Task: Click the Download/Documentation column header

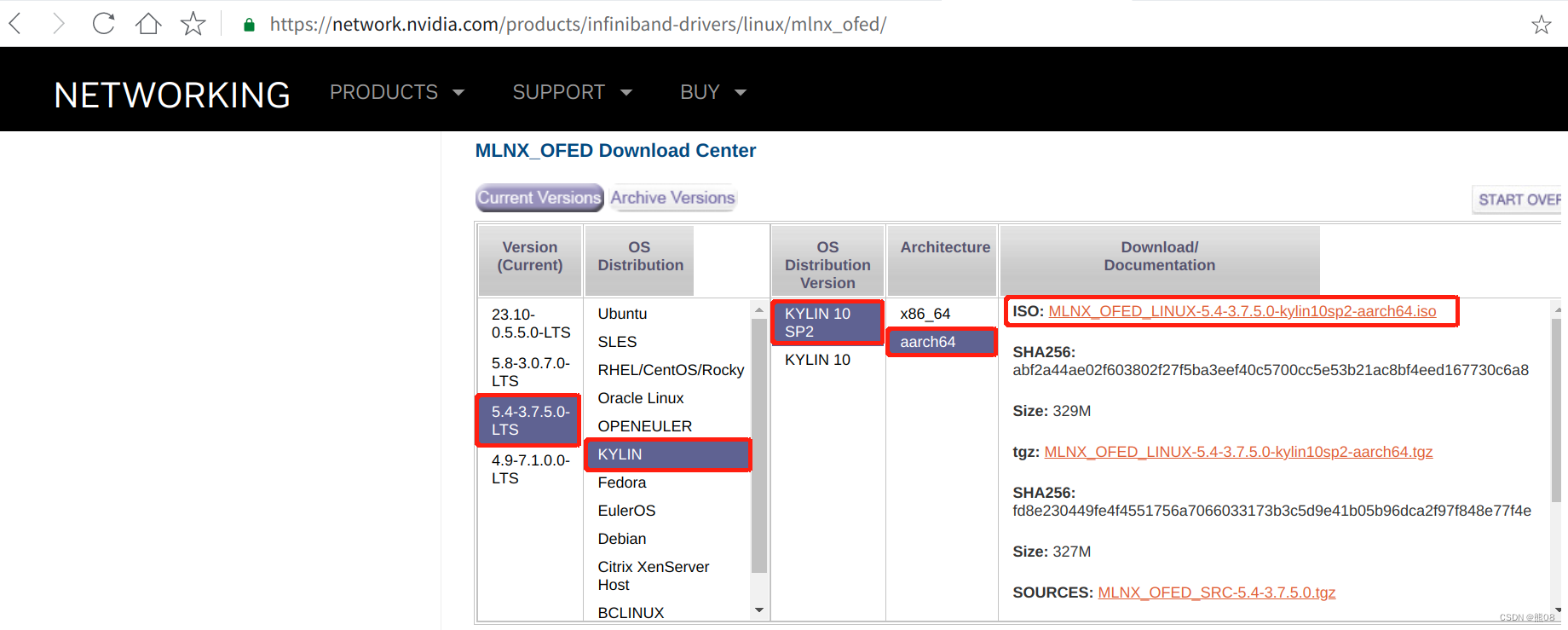Action: coord(1160,260)
